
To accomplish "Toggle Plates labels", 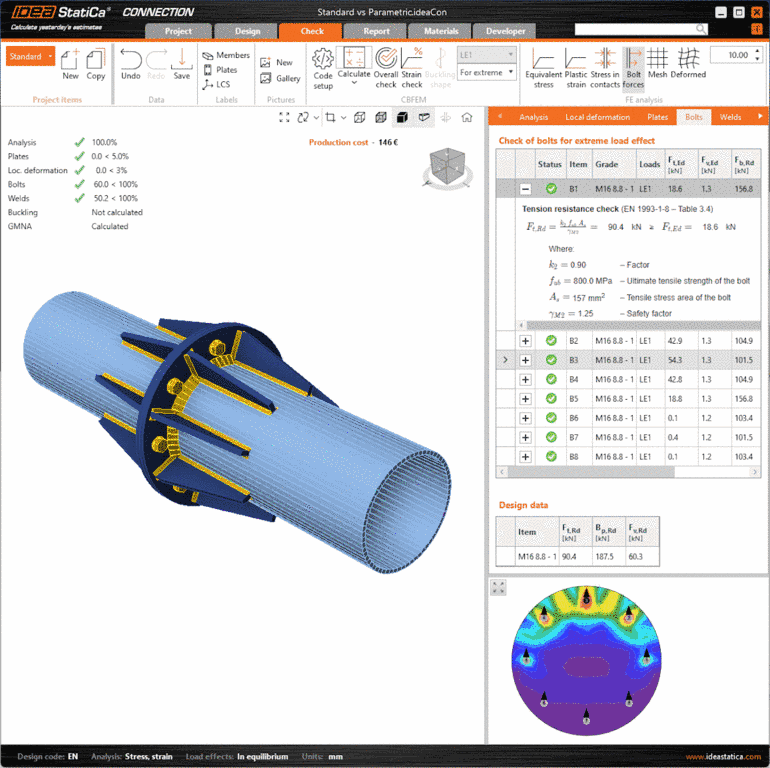I will [220, 70].
